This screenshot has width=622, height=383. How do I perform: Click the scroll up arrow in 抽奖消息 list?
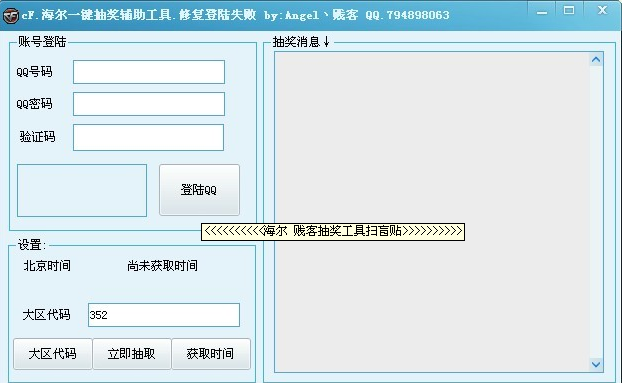(596, 59)
